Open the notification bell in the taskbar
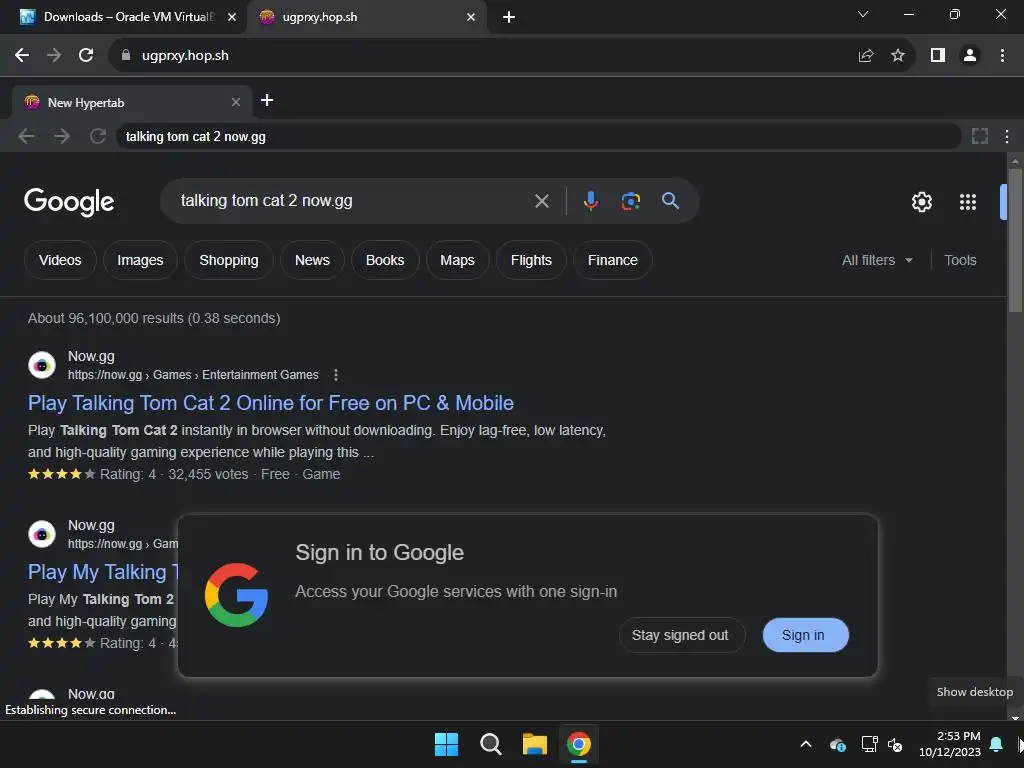This screenshot has width=1024, height=768. [997, 744]
